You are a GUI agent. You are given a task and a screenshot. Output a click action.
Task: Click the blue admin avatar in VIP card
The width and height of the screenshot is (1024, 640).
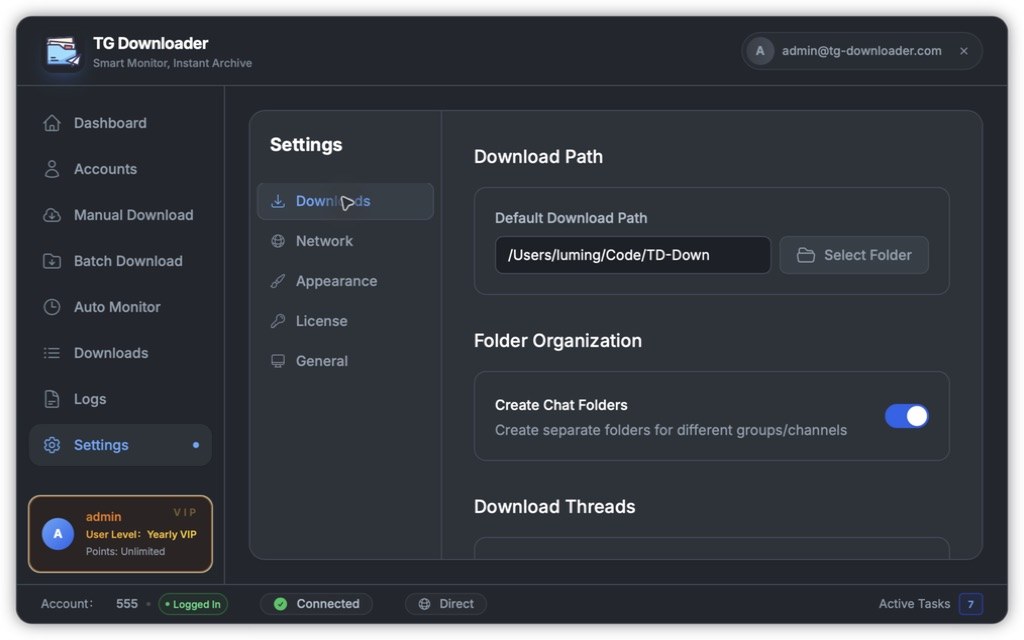[58, 534]
